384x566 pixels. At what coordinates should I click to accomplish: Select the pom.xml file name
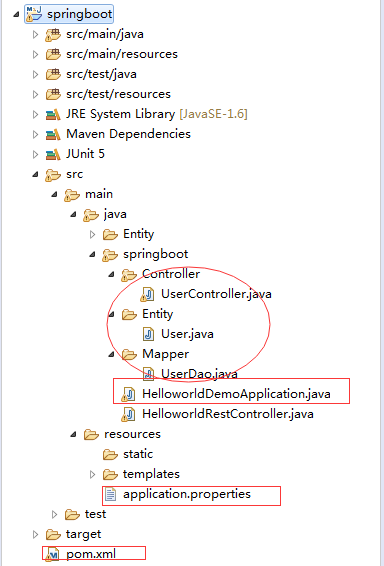point(91,554)
